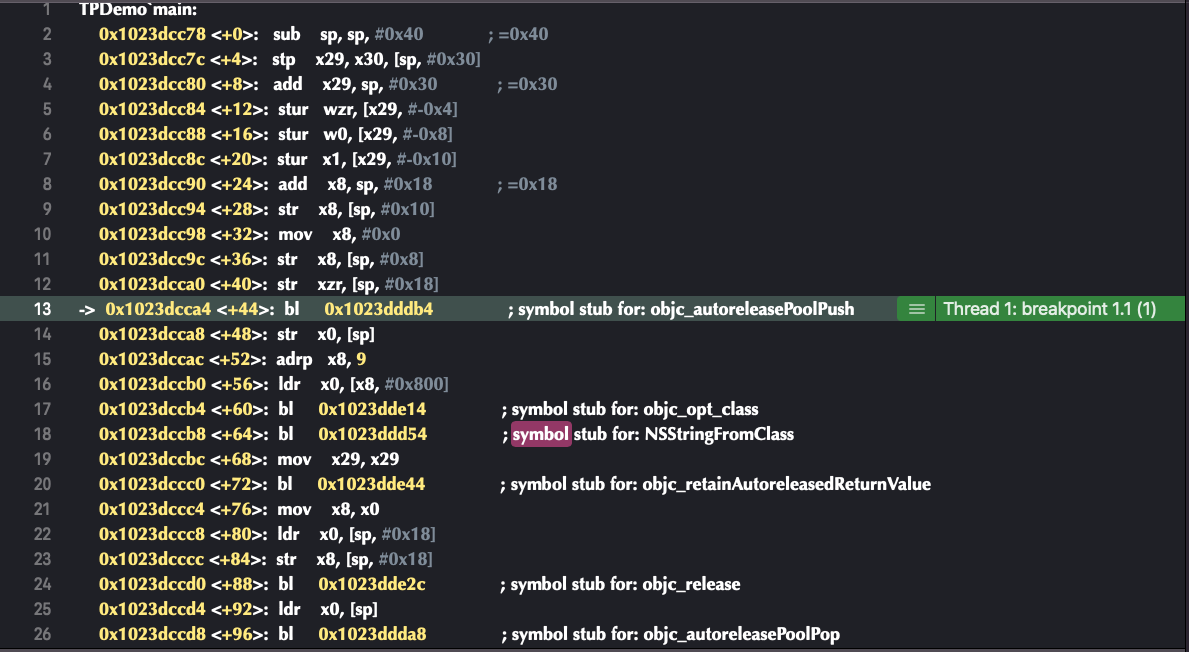Click the lines icon beside the Thread 1 annotation

pos(916,309)
